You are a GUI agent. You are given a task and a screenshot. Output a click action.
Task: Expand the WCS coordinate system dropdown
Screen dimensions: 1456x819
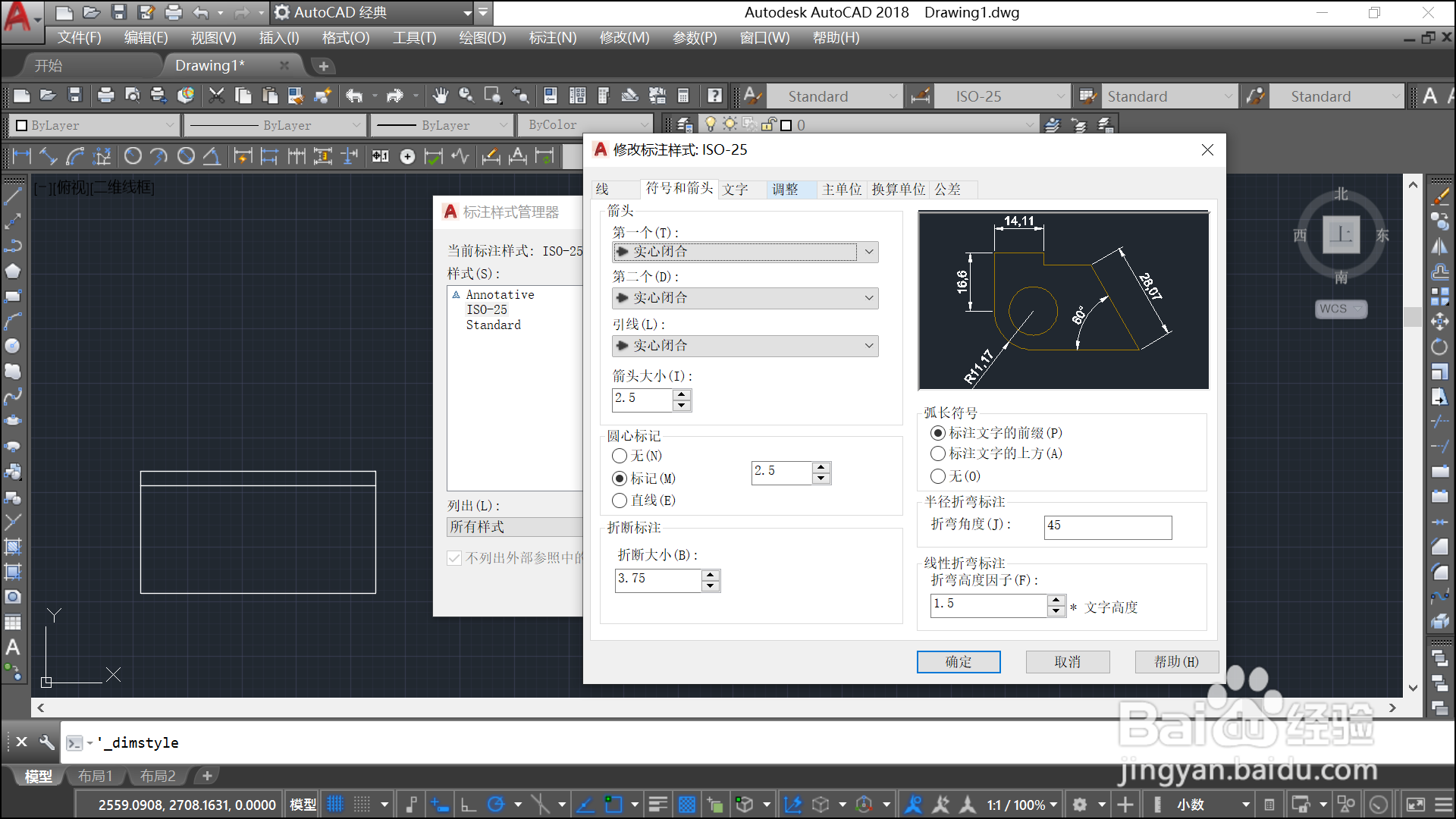click(1341, 309)
